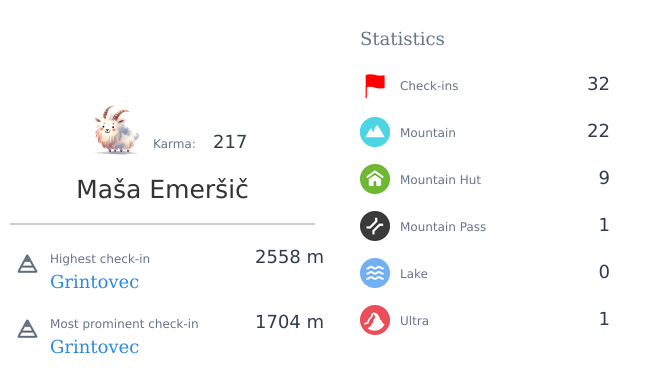
Task: Click the Check-ins statistic label
Action: pyautogui.click(x=429, y=86)
